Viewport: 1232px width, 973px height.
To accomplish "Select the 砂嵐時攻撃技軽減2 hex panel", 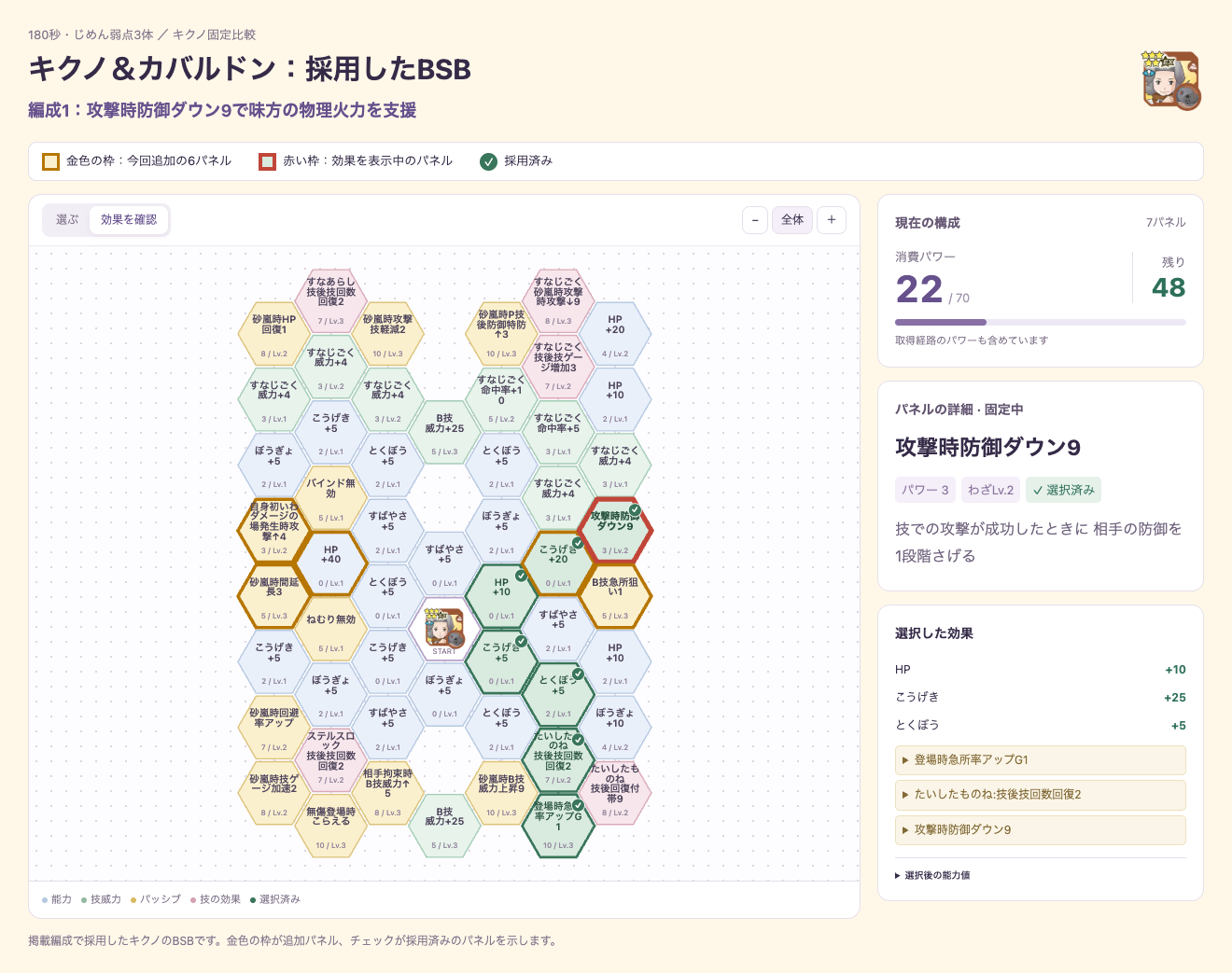I will [x=387, y=334].
